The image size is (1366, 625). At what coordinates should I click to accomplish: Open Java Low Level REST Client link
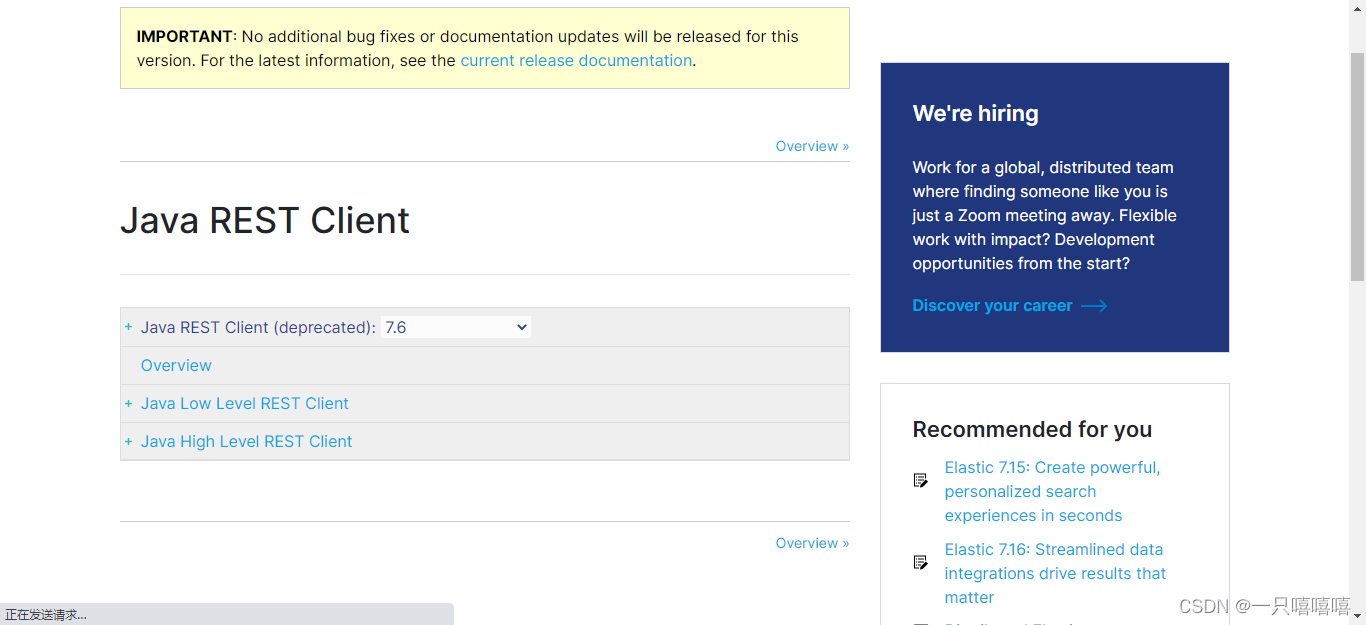(x=245, y=404)
